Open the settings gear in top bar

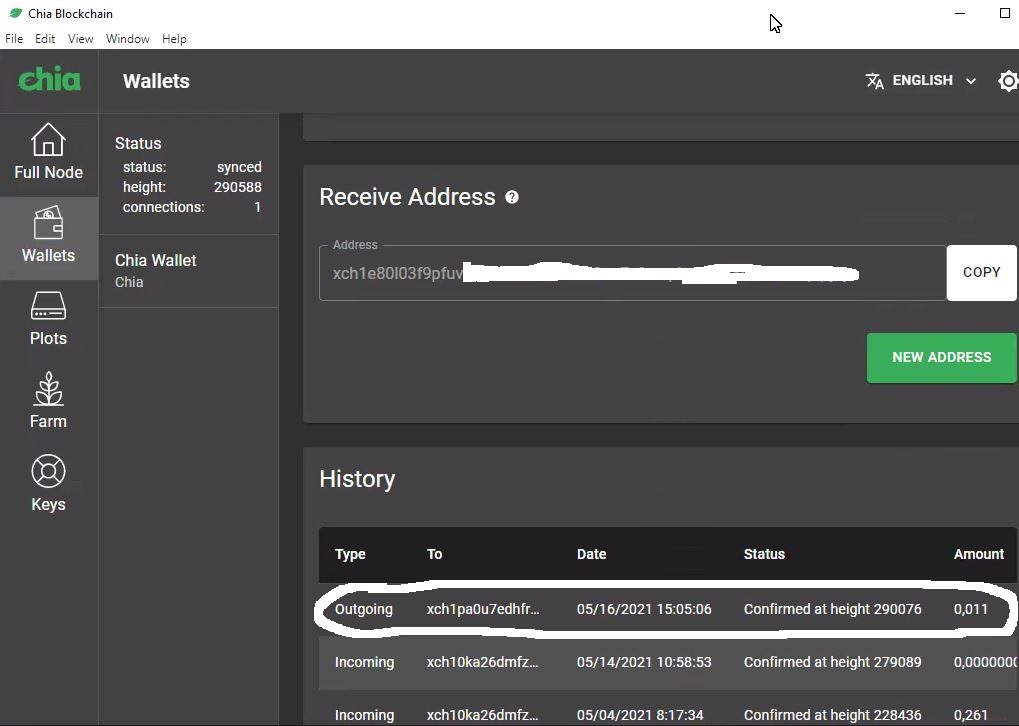(x=1008, y=81)
